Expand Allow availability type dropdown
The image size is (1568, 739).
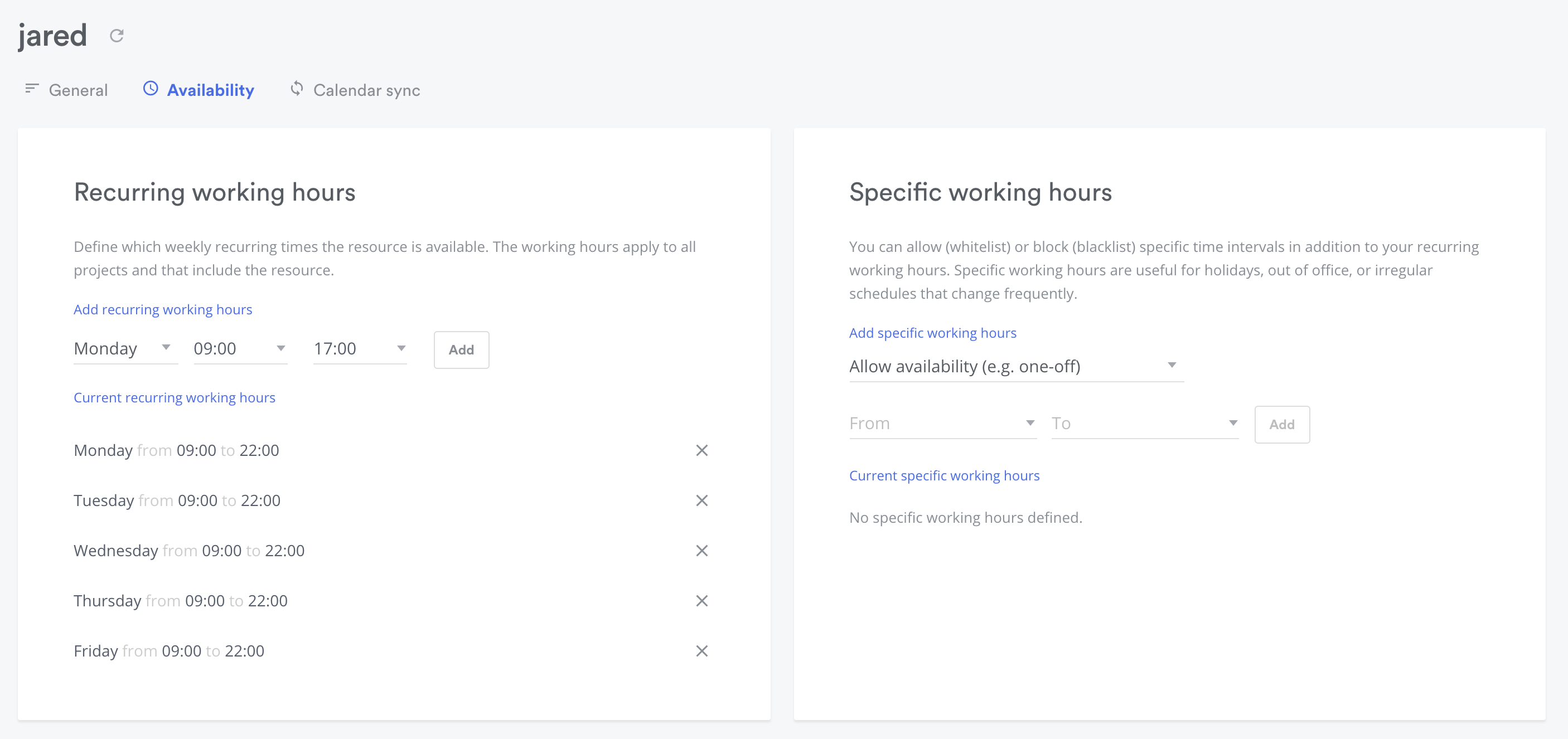click(1016, 366)
